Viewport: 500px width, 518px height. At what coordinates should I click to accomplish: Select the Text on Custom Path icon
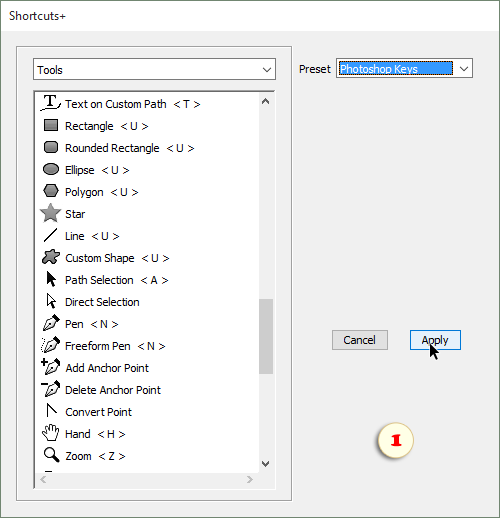(x=51, y=103)
